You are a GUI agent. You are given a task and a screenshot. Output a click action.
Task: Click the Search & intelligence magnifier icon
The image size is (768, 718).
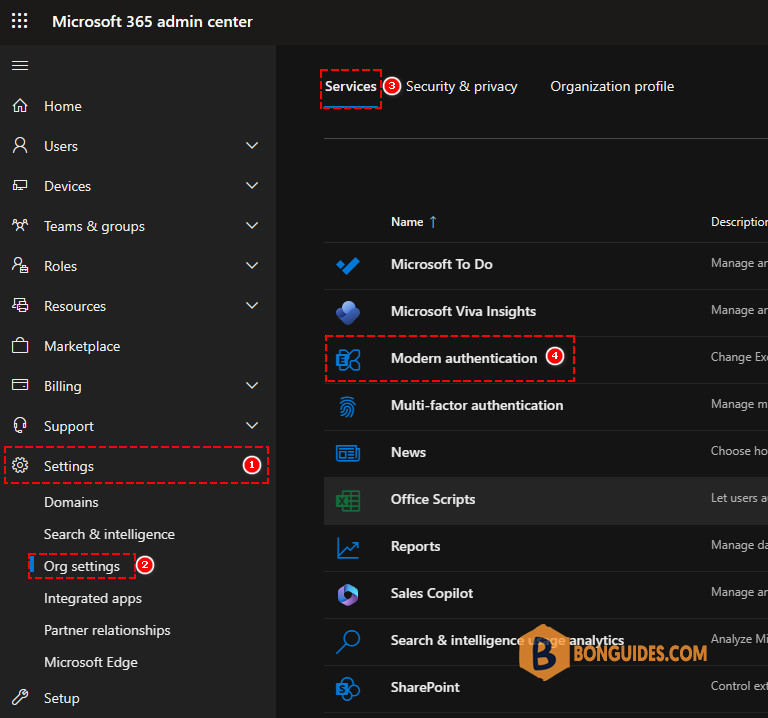pos(348,642)
